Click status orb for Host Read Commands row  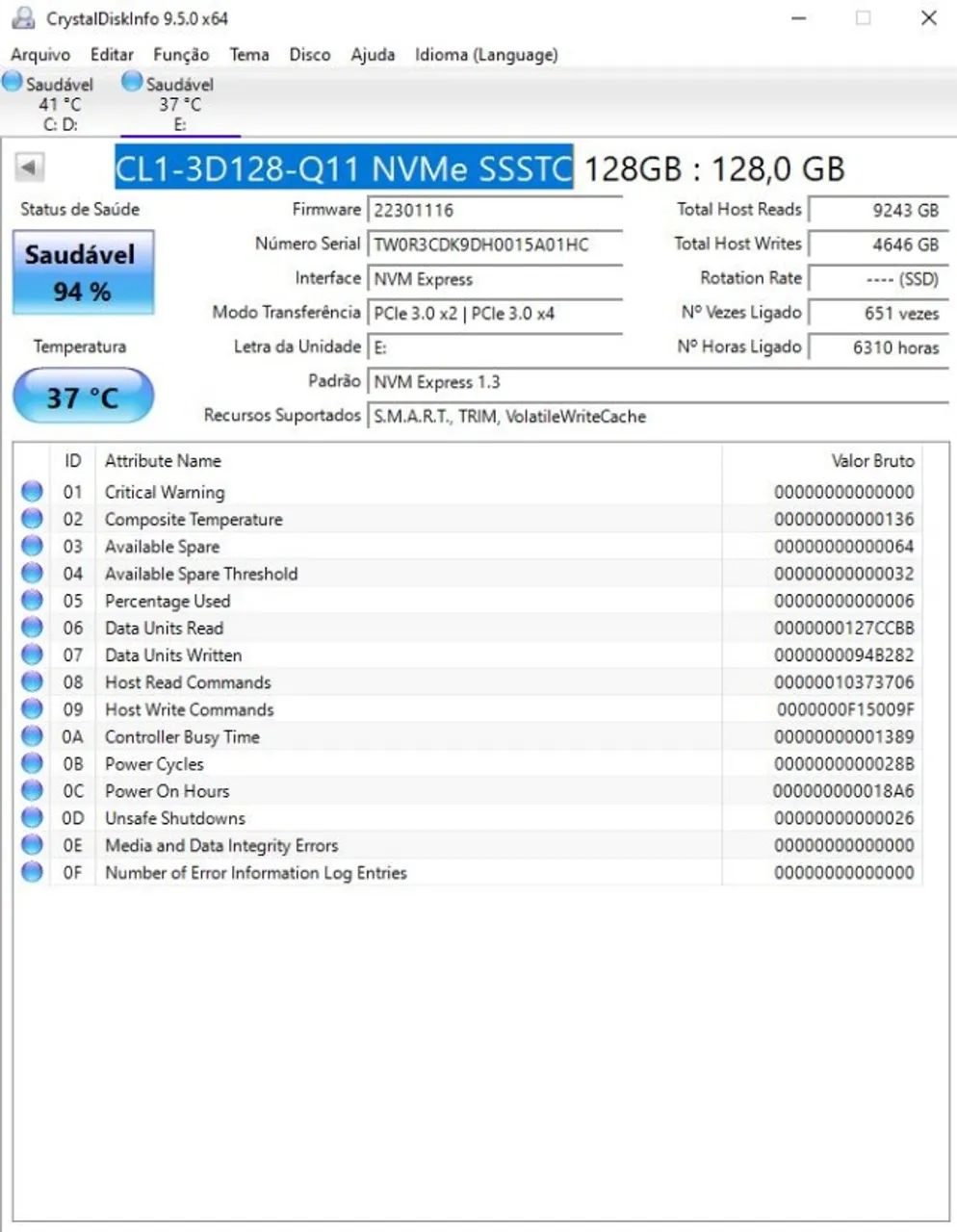[32, 681]
